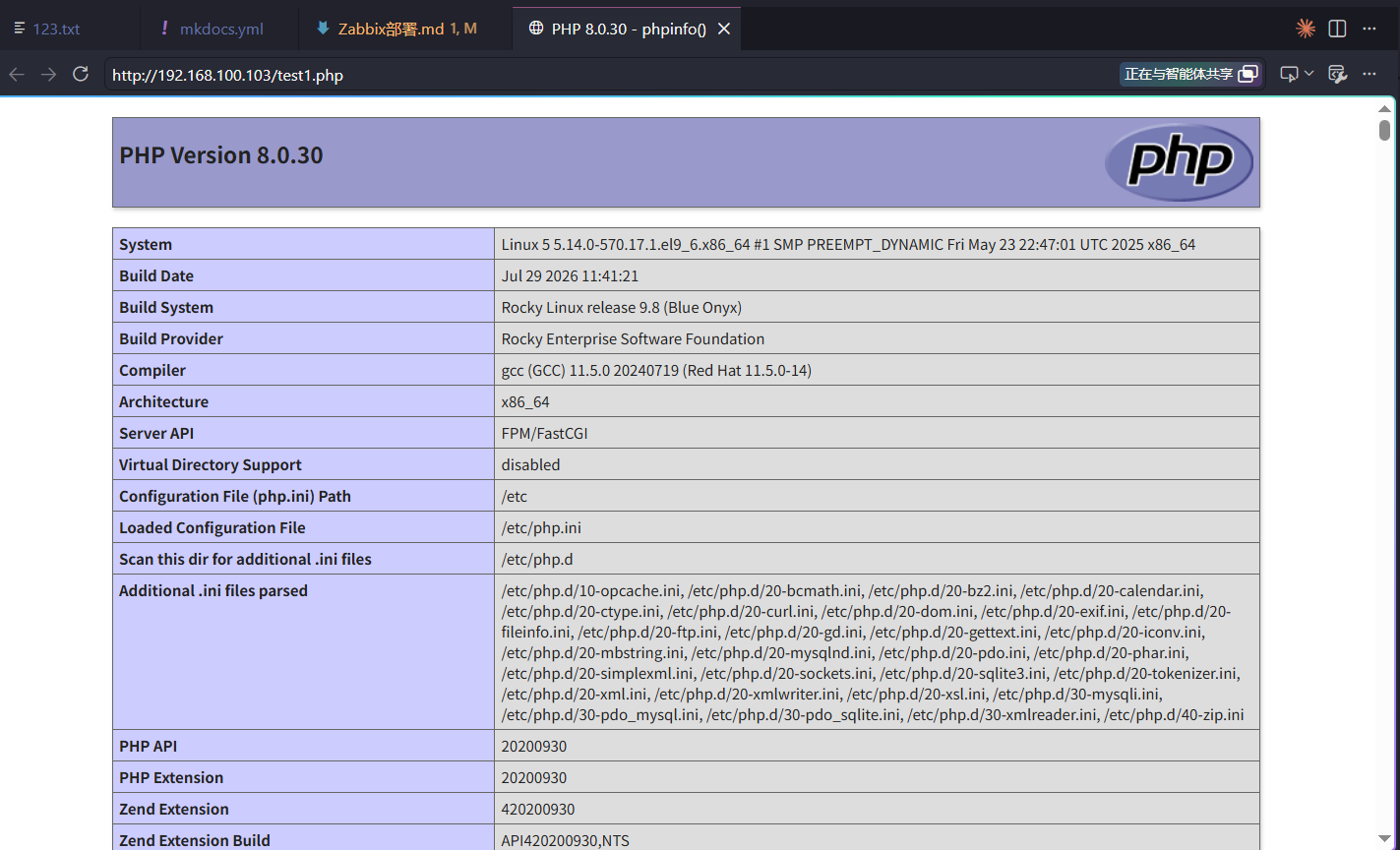Click the 正在与智能体共享 sharing button
1400x850 pixels.
point(1190,74)
